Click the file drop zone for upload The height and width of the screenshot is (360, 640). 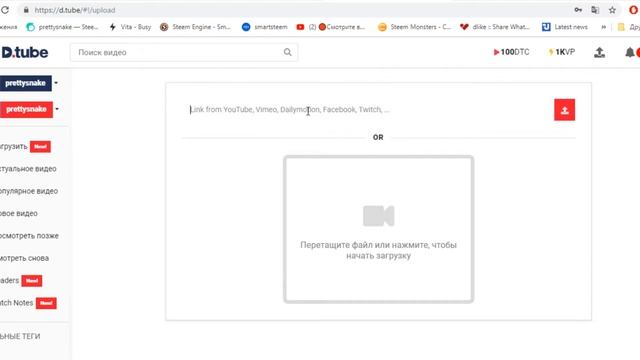pos(378,229)
